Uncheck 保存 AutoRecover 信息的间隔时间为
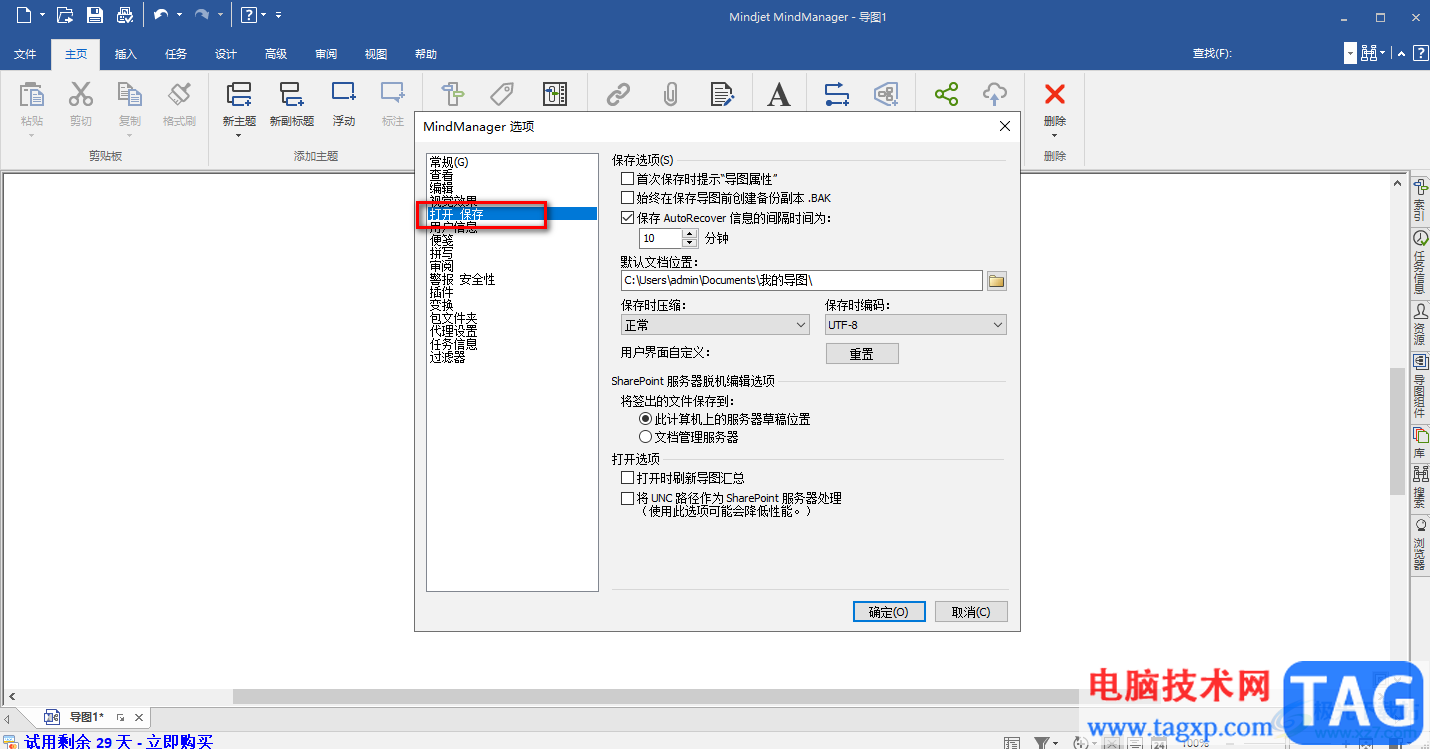The height and width of the screenshot is (749, 1430). point(628,217)
